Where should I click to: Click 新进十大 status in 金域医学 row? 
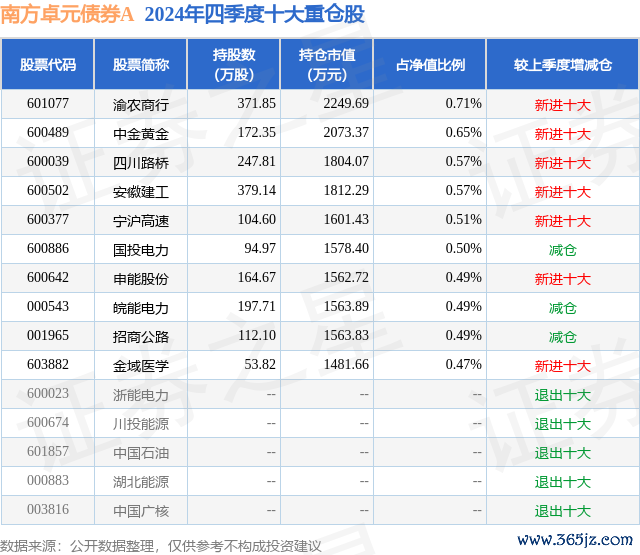pyautogui.click(x=563, y=366)
